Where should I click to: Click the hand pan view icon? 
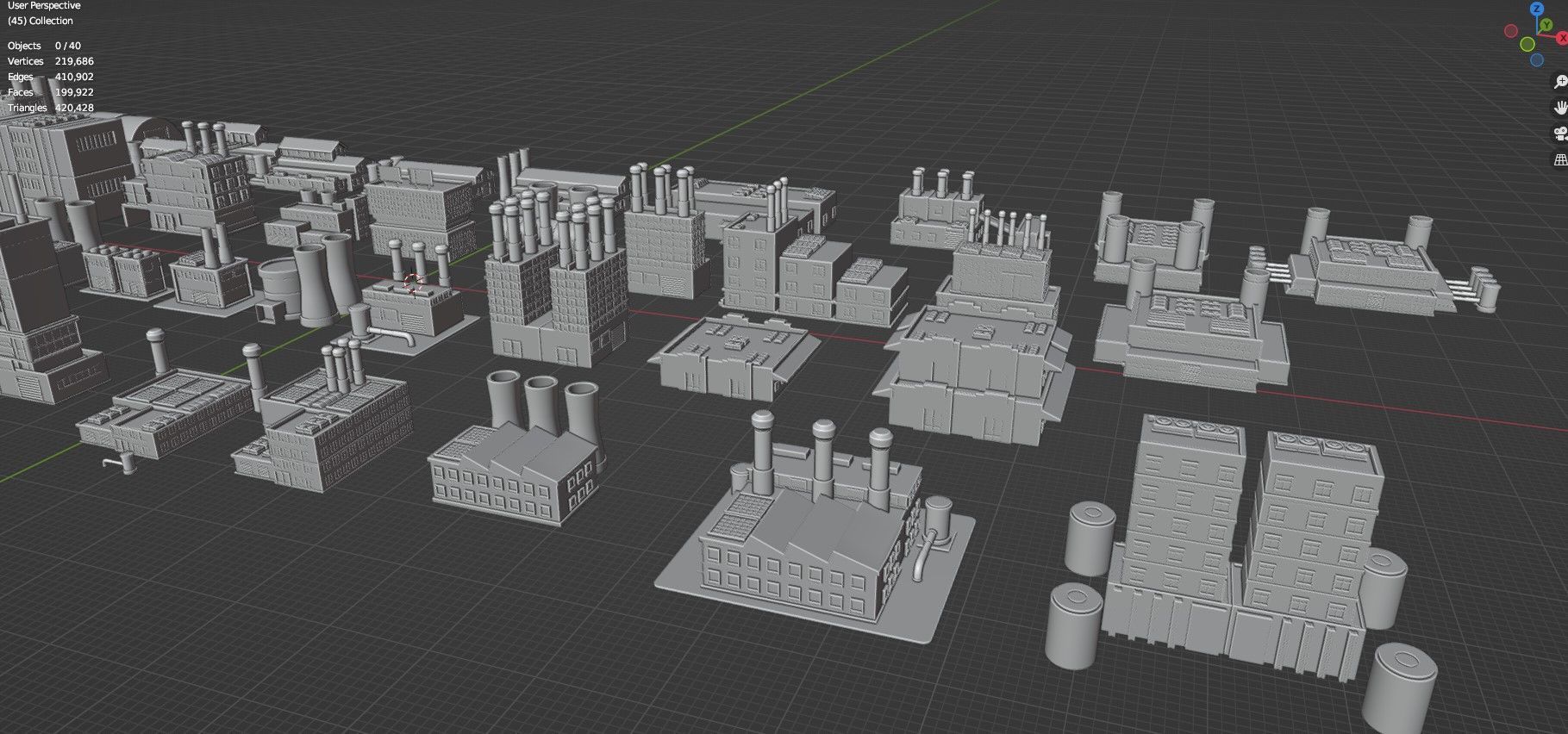click(x=1560, y=108)
